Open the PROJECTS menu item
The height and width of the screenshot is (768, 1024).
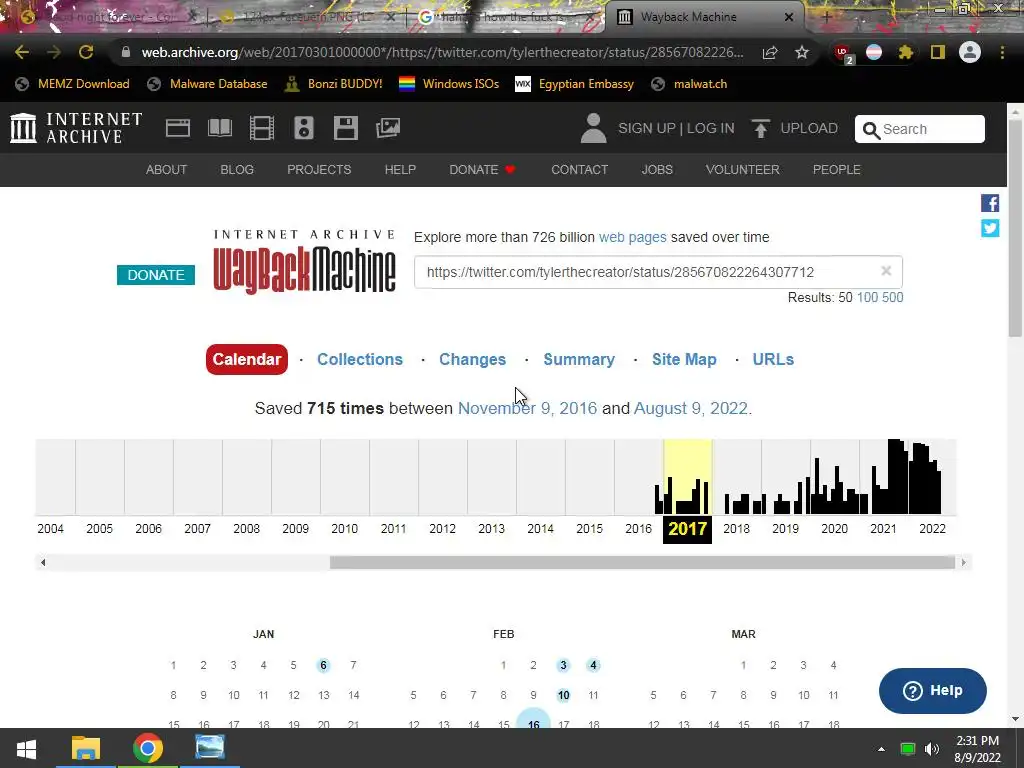tap(319, 170)
